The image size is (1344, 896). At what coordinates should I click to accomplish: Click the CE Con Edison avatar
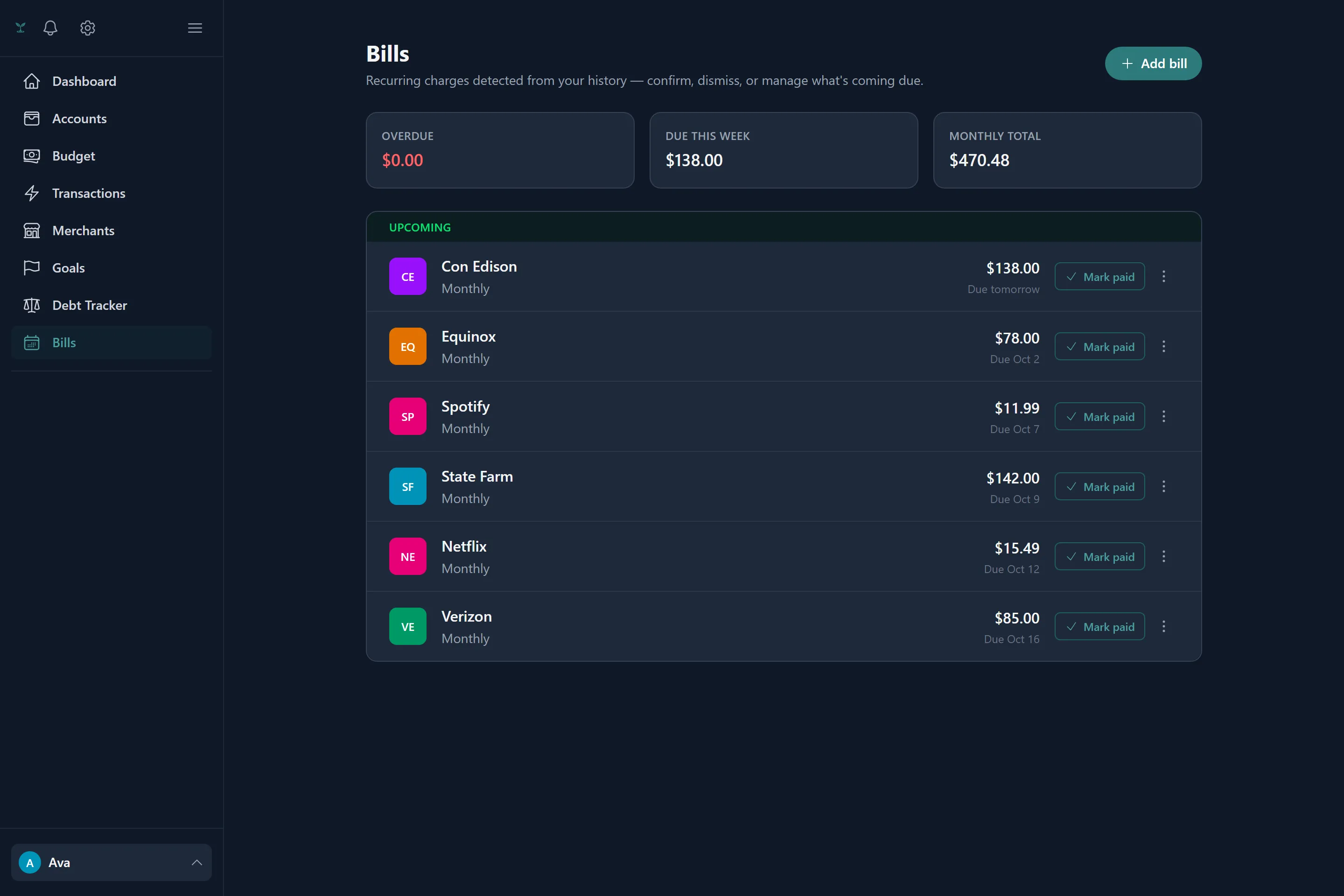(x=407, y=277)
